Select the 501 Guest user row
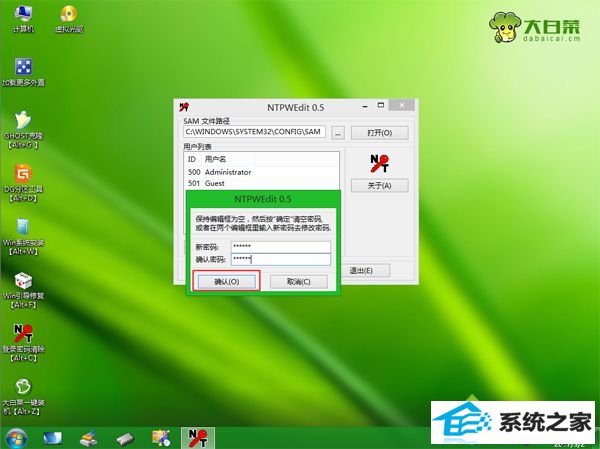The width and height of the screenshot is (600, 449). click(x=261, y=183)
